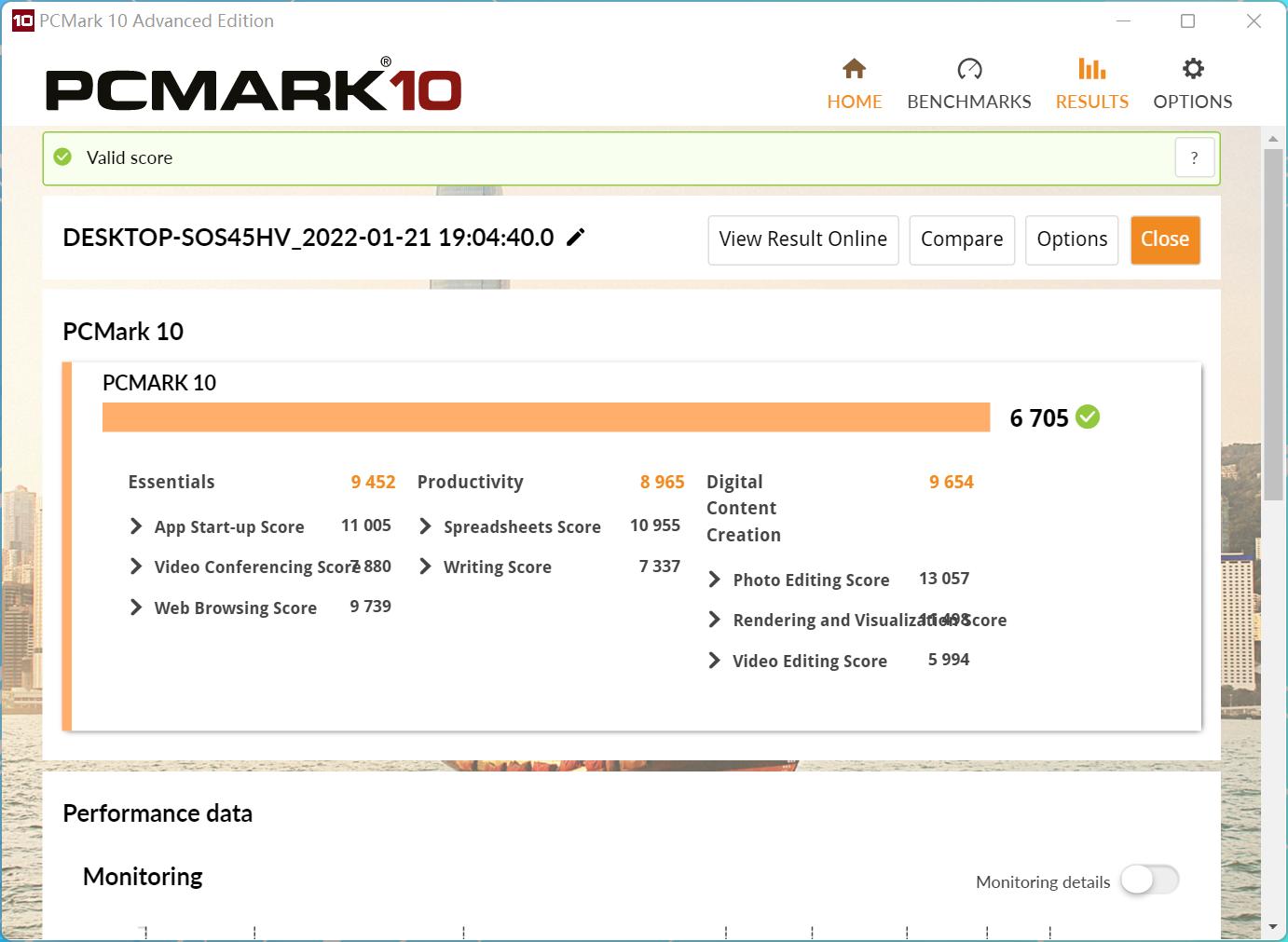Toggle the Monitoring details switch
This screenshot has width=1288, height=942.
pos(1150,880)
